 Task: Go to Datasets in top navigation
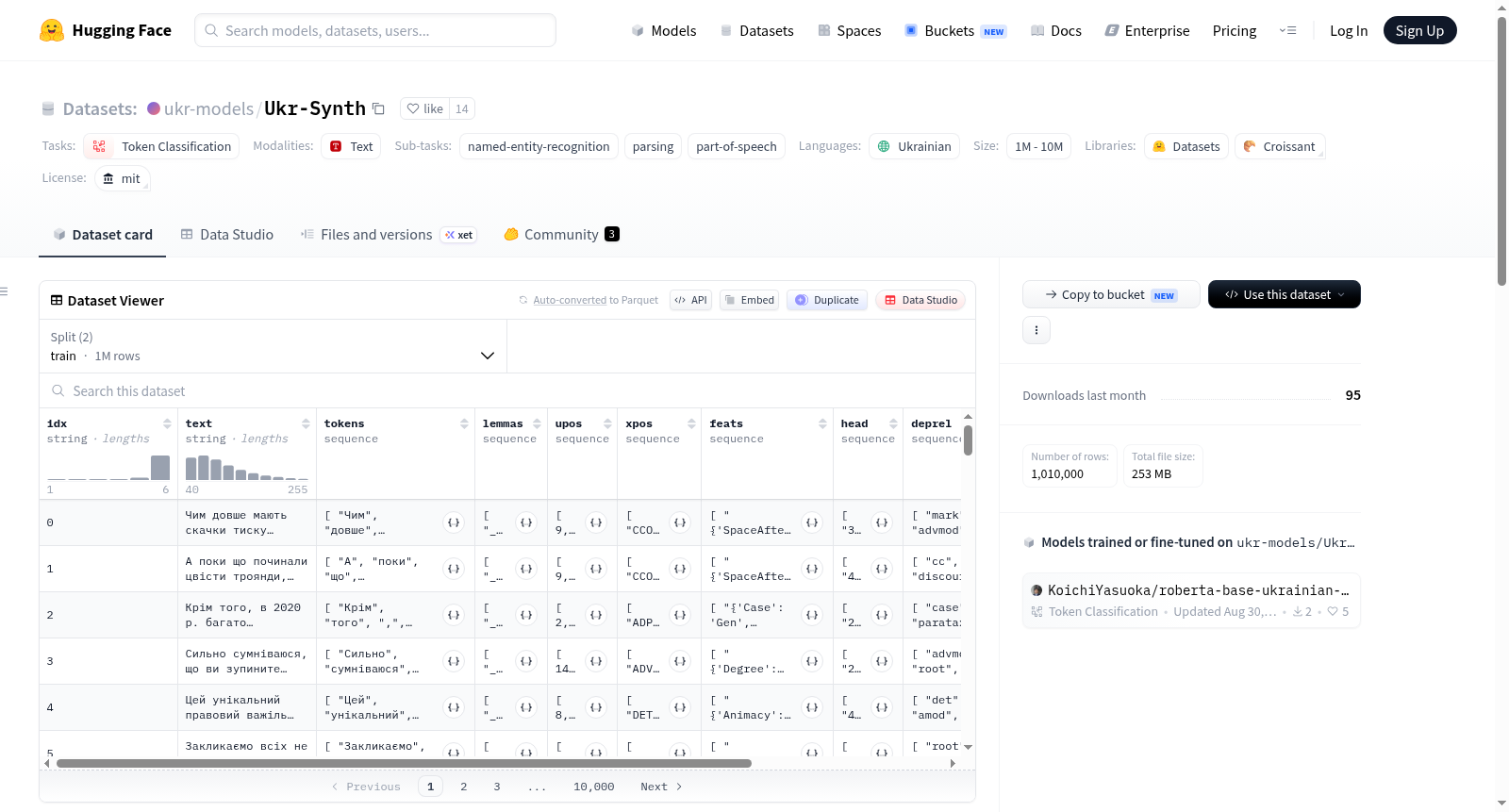pos(756,30)
